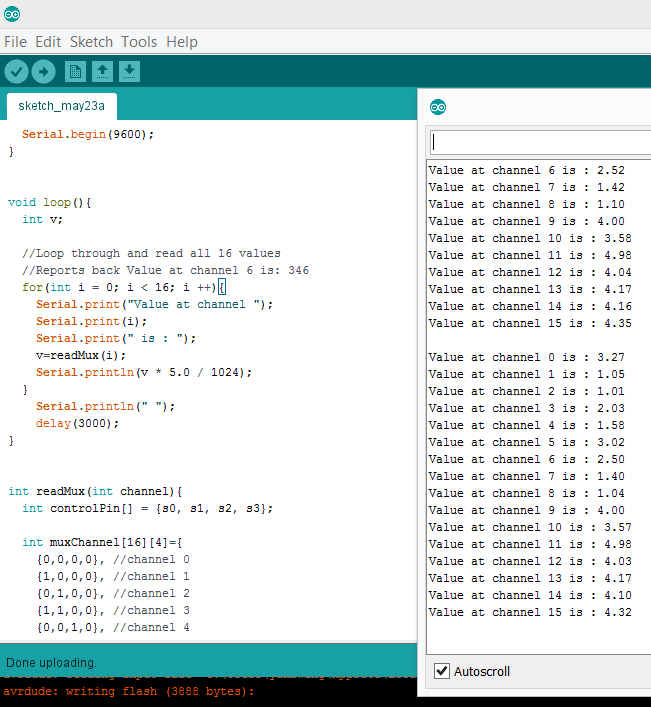The image size is (651, 707).
Task: Click the Open sketch up-arrow icon
Action: tap(102, 71)
